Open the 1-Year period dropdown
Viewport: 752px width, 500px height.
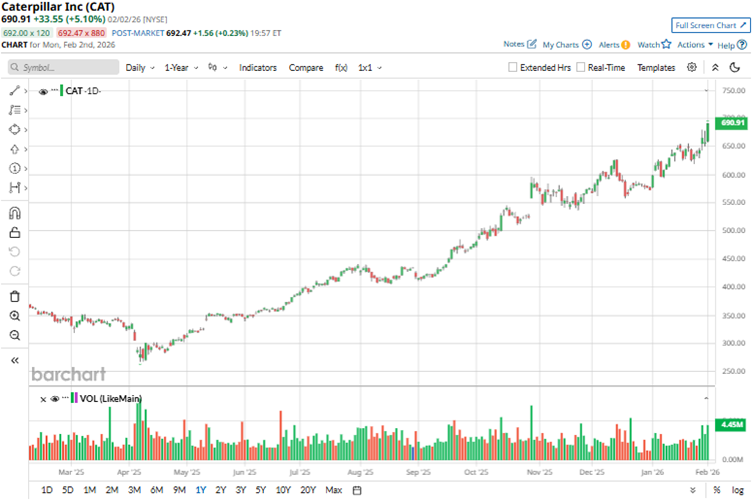coord(181,68)
